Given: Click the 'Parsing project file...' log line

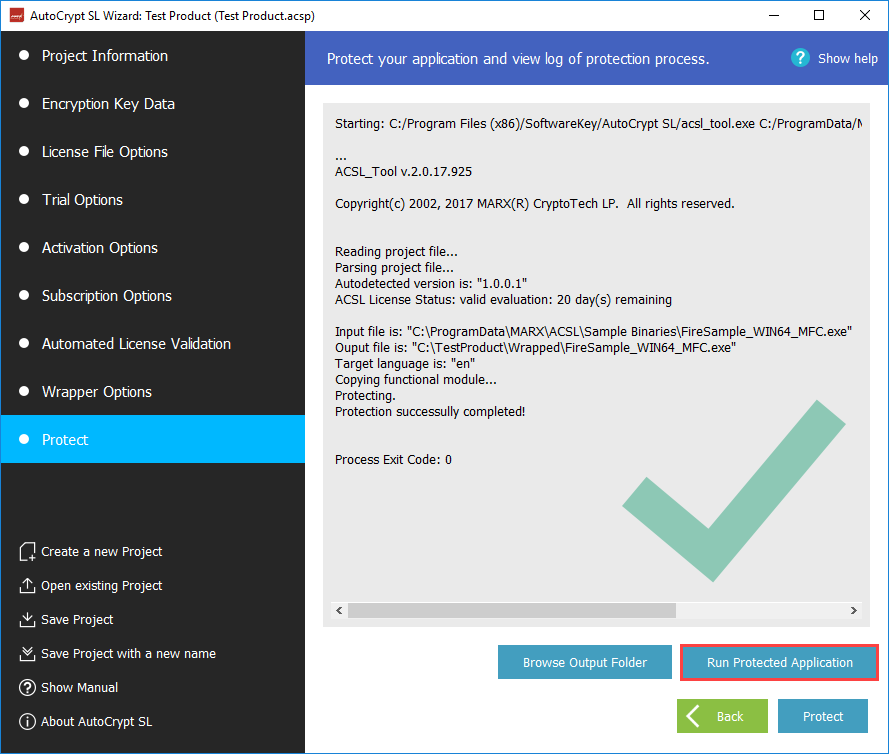Looking at the screenshot, I should coord(394,268).
